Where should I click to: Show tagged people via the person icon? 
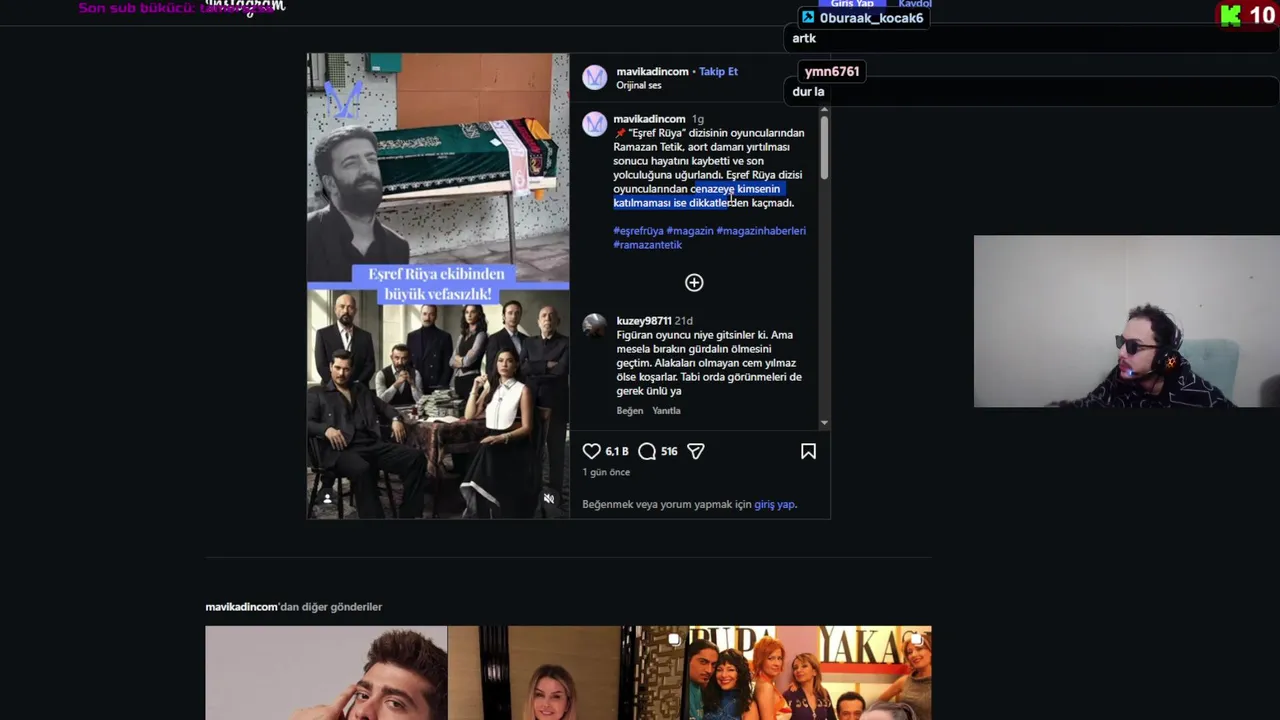(327, 498)
